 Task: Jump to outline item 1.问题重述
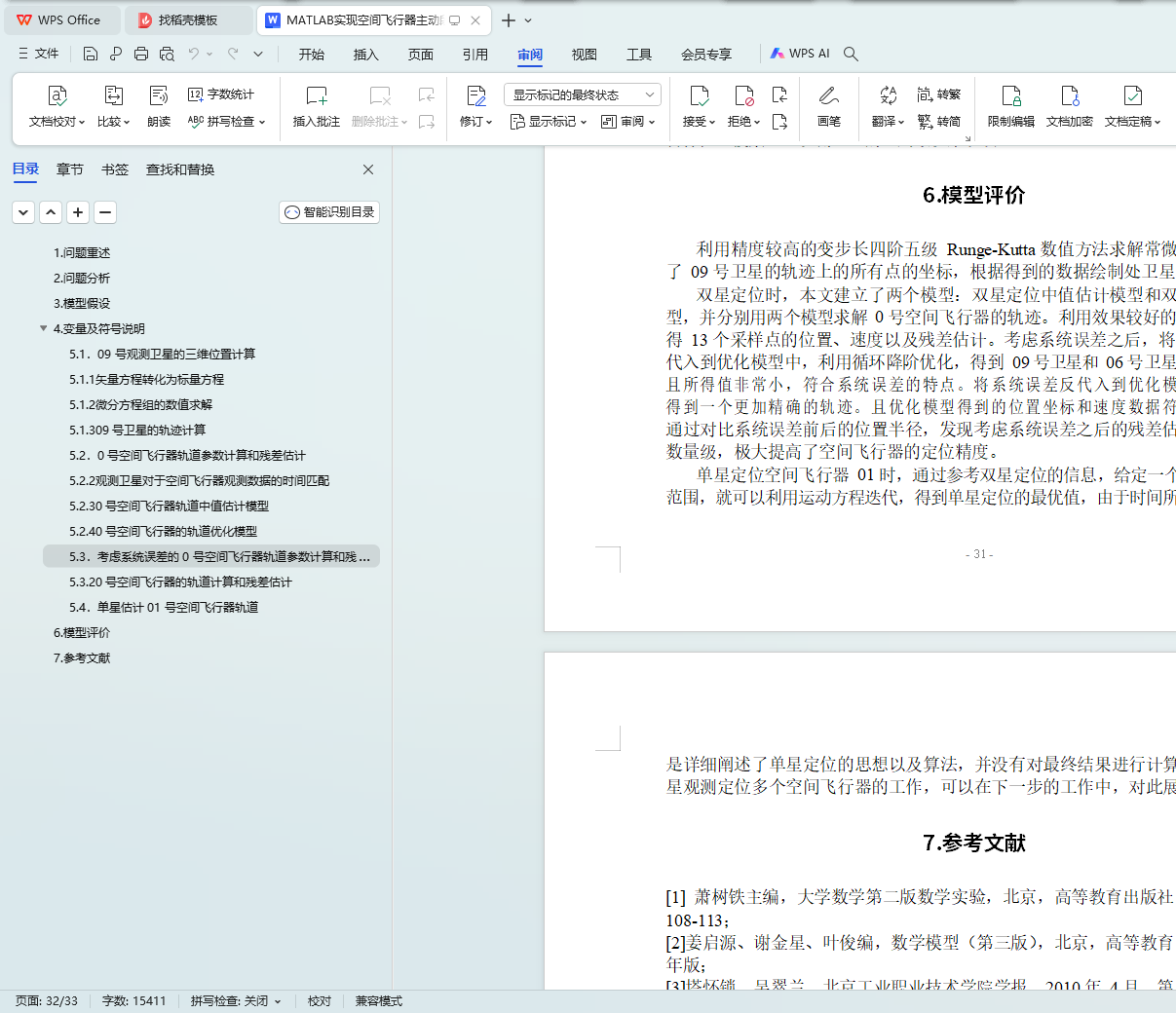tap(82, 252)
